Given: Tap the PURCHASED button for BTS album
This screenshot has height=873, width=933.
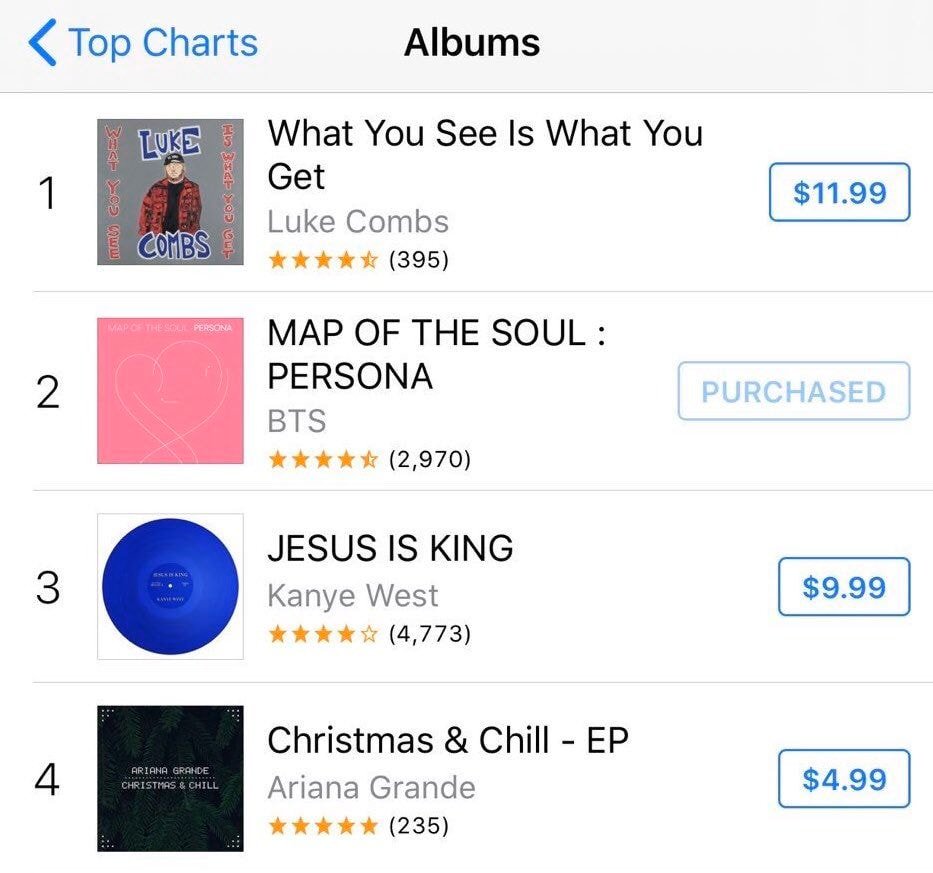Looking at the screenshot, I should (794, 391).
